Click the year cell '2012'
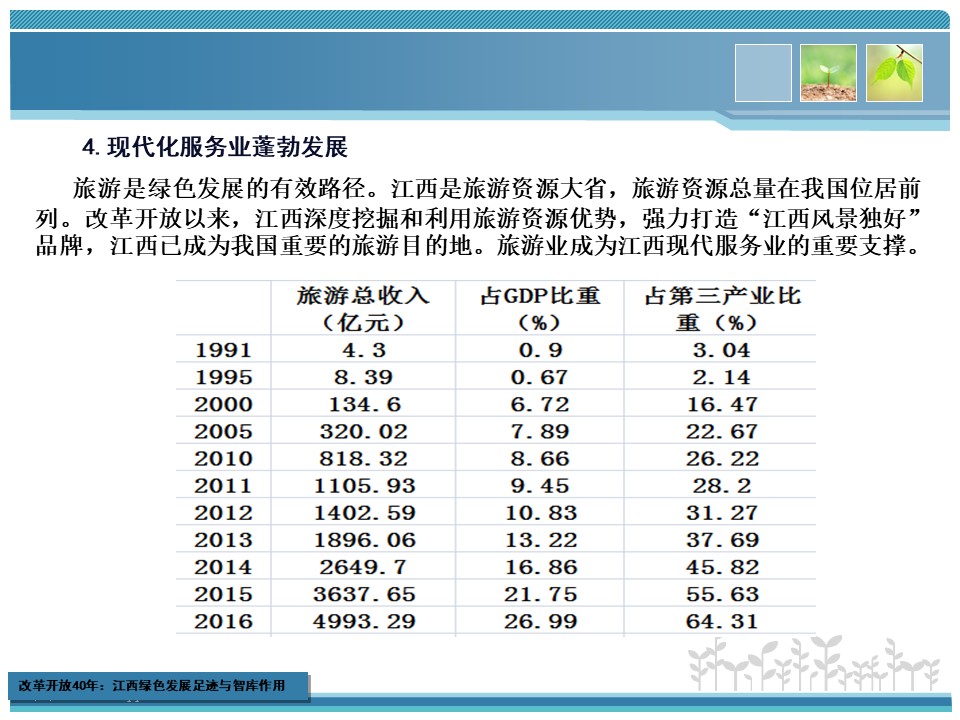This screenshot has width=960, height=720. [223, 512]
